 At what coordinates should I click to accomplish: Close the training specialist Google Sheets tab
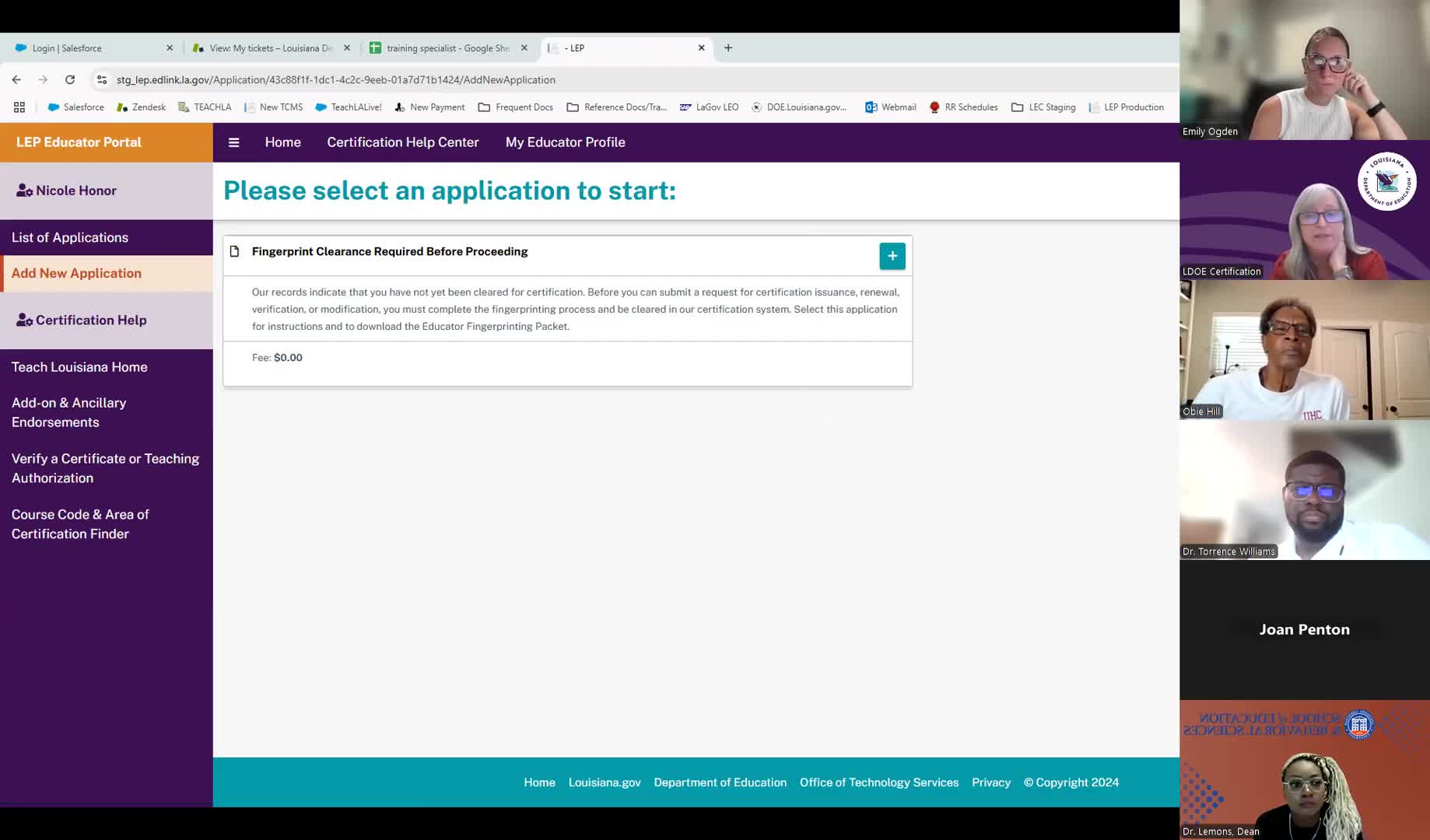[524, 47]
